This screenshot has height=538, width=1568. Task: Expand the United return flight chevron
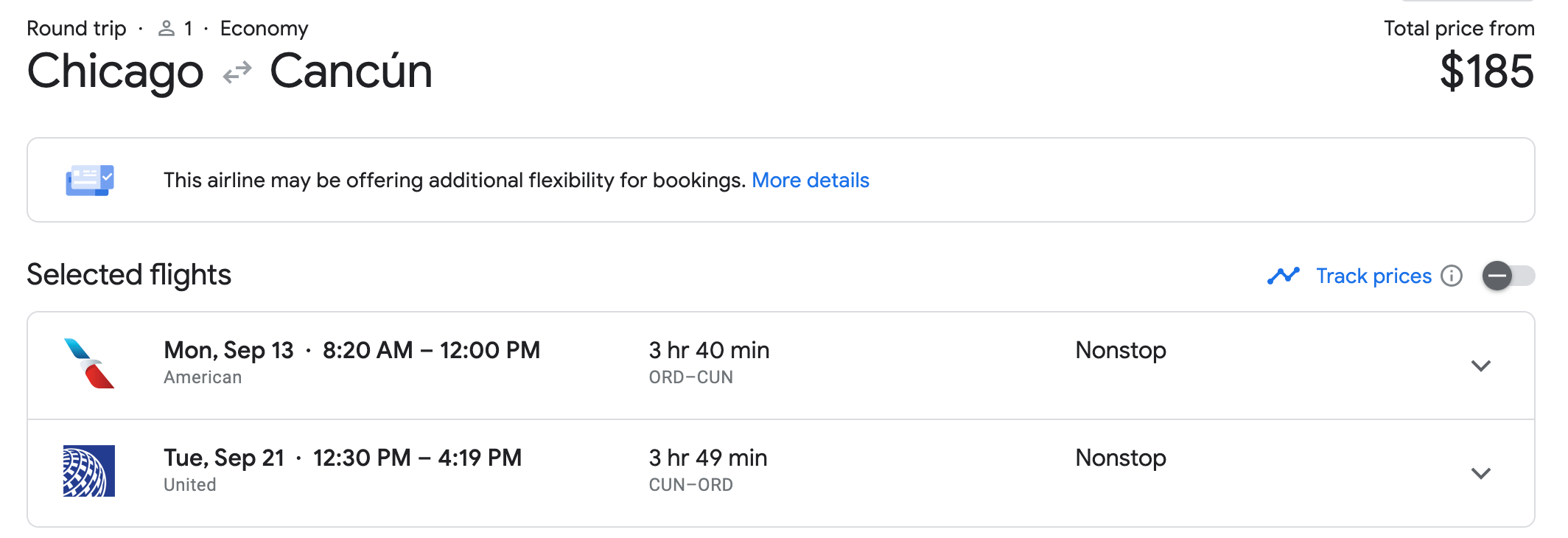pyautogui.click(x=1480, y=473)
